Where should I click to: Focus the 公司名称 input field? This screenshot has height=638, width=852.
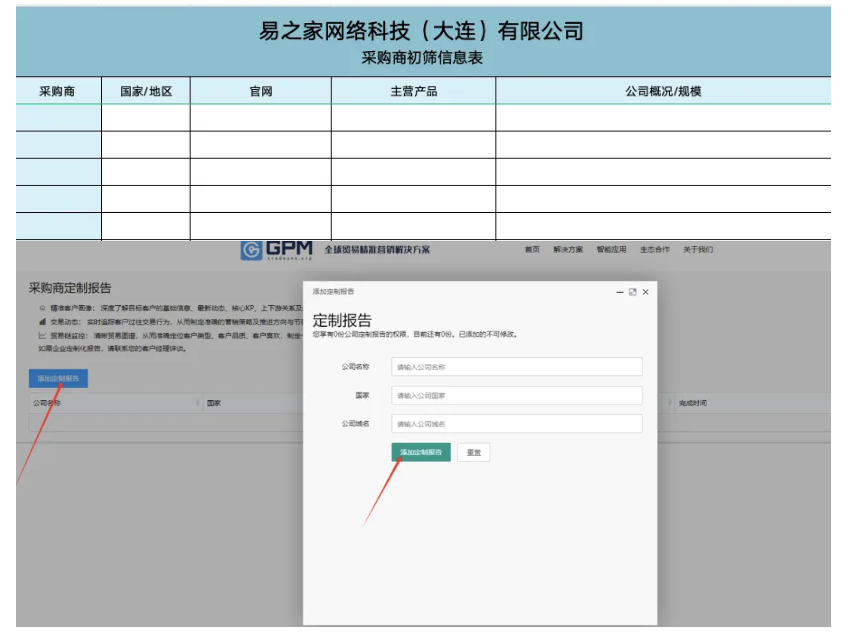[516, 367]
